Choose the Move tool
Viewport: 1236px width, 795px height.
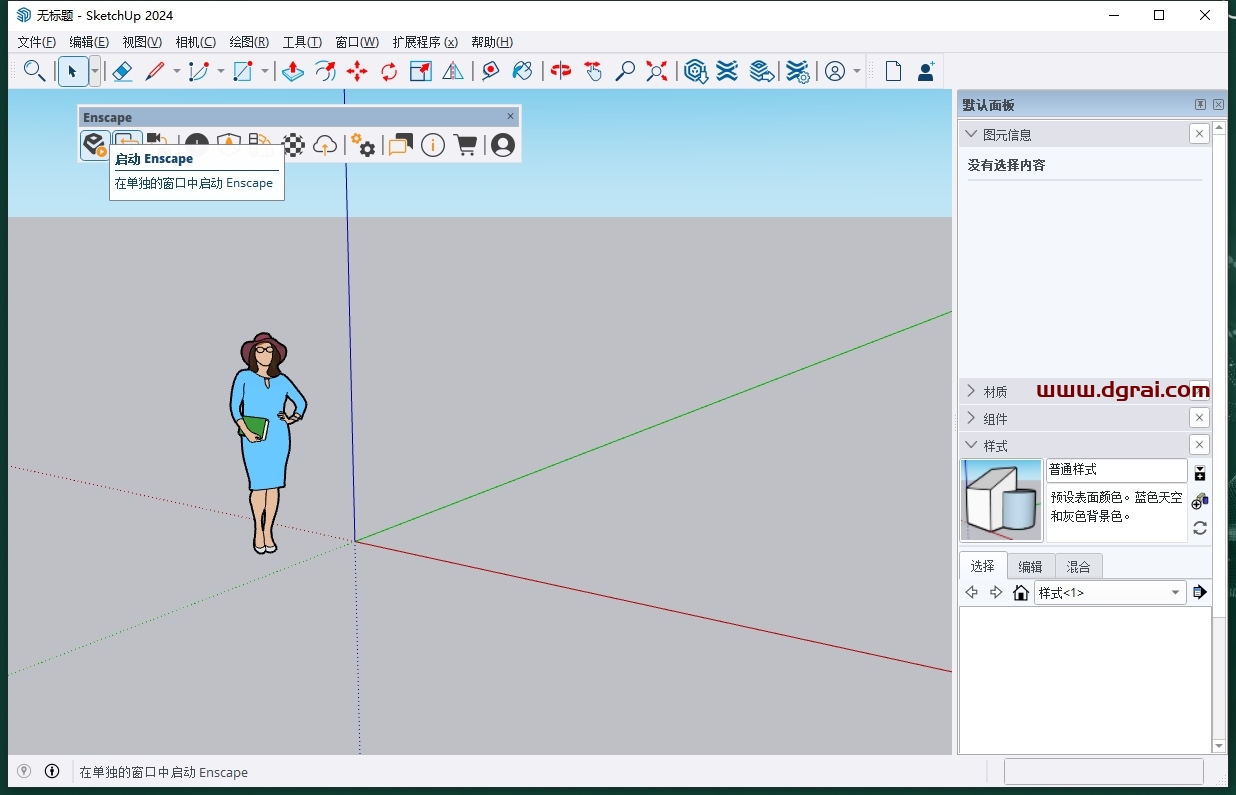[x=357, y=71]
